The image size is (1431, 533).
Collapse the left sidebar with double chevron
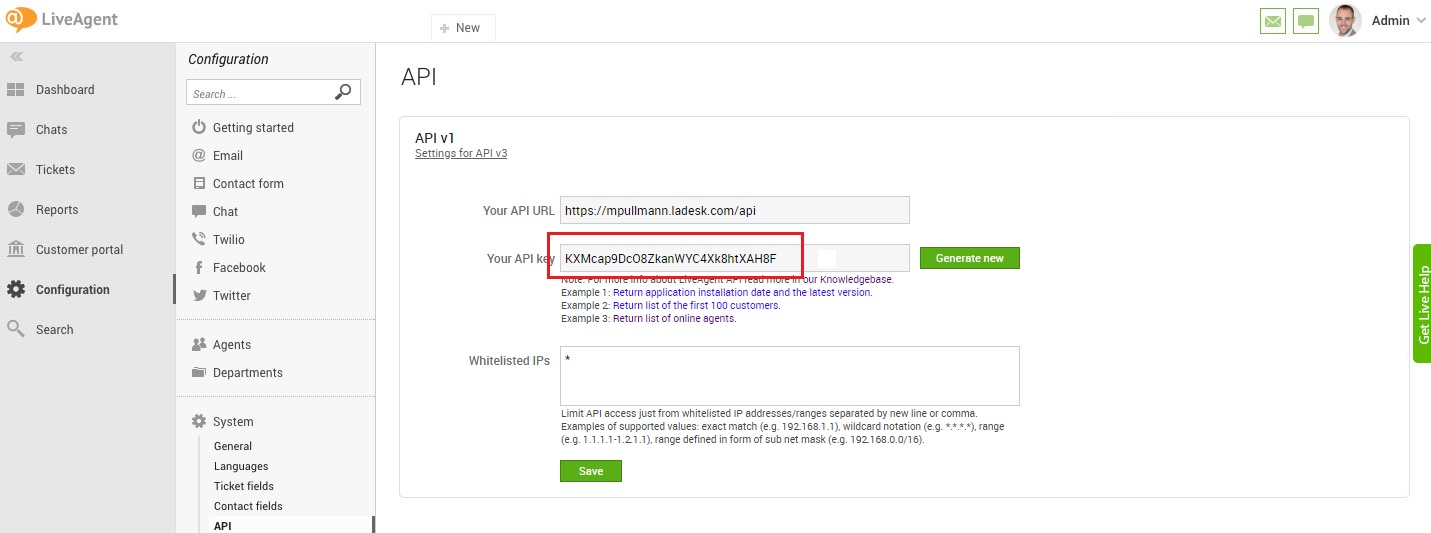(x=17, y=57)
